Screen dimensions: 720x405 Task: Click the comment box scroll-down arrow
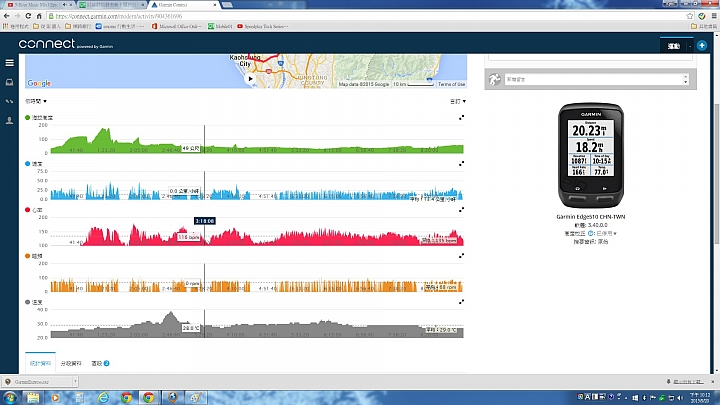click(686, 82)
